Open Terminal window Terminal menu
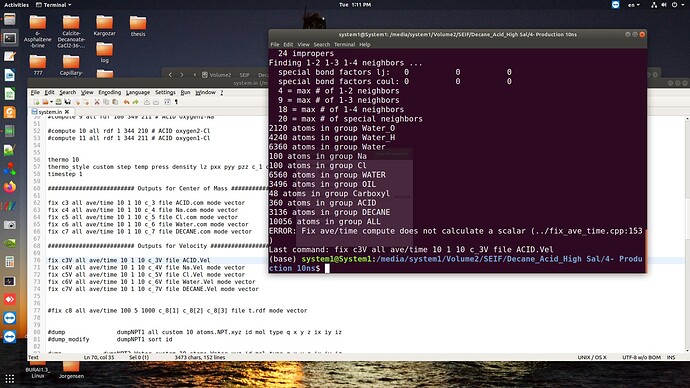This screenshot has width=690, height=388. click(344, 44)
